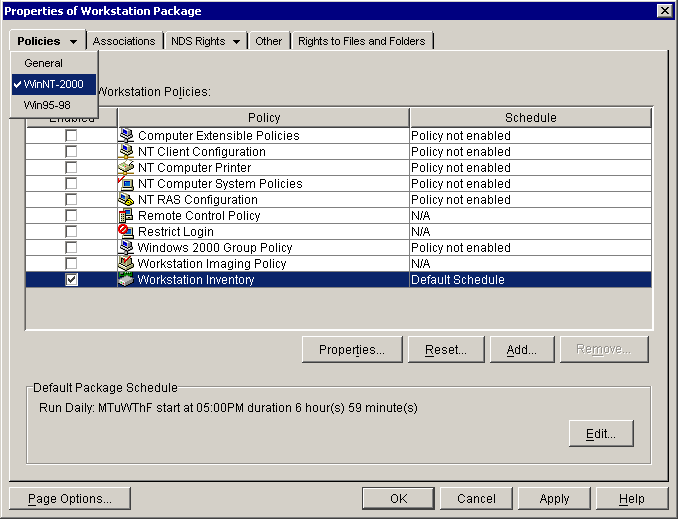Click the Run Daily schedule description text

[x=228, y=408]
